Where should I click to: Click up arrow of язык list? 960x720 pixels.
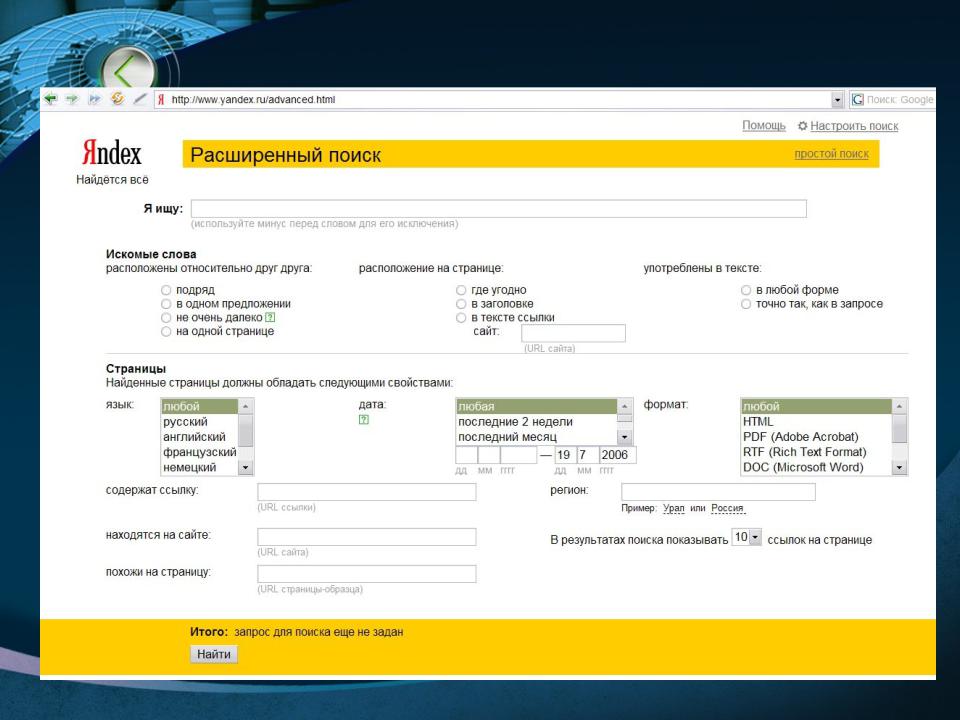246,407
